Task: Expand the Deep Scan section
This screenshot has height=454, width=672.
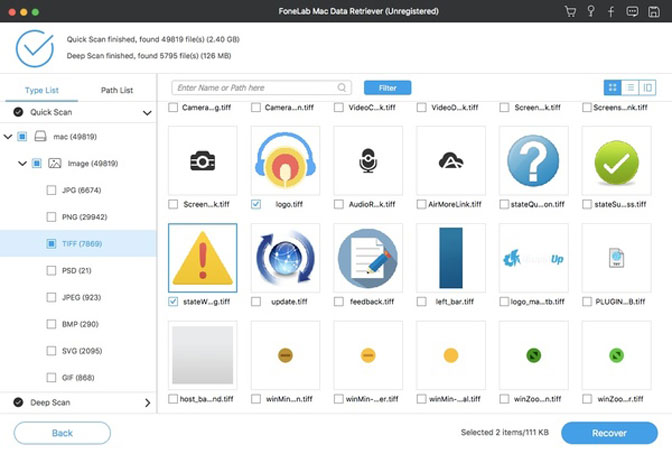Action: (x=147, y=403)
